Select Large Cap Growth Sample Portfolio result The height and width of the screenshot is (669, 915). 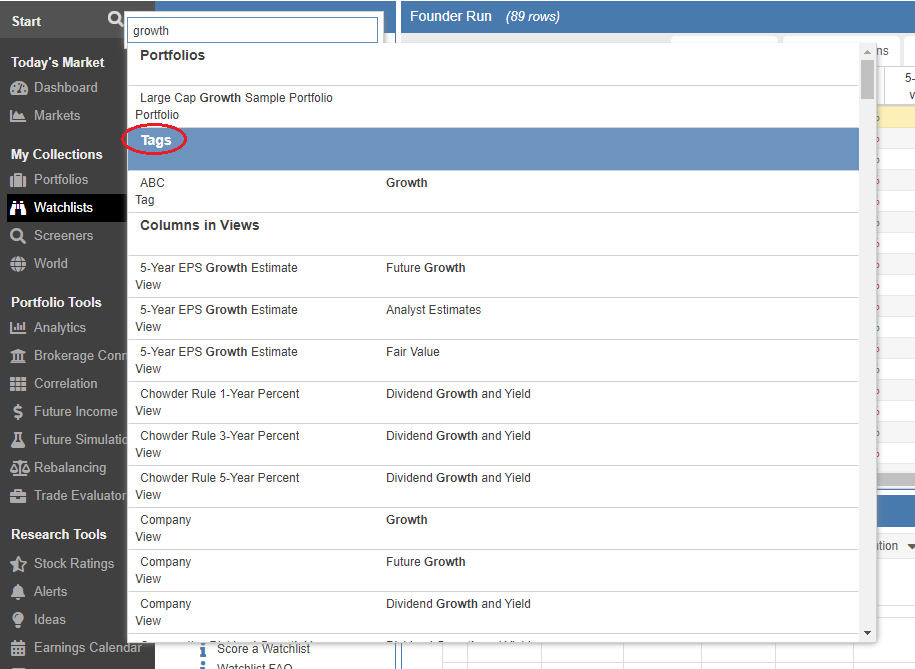236,98
